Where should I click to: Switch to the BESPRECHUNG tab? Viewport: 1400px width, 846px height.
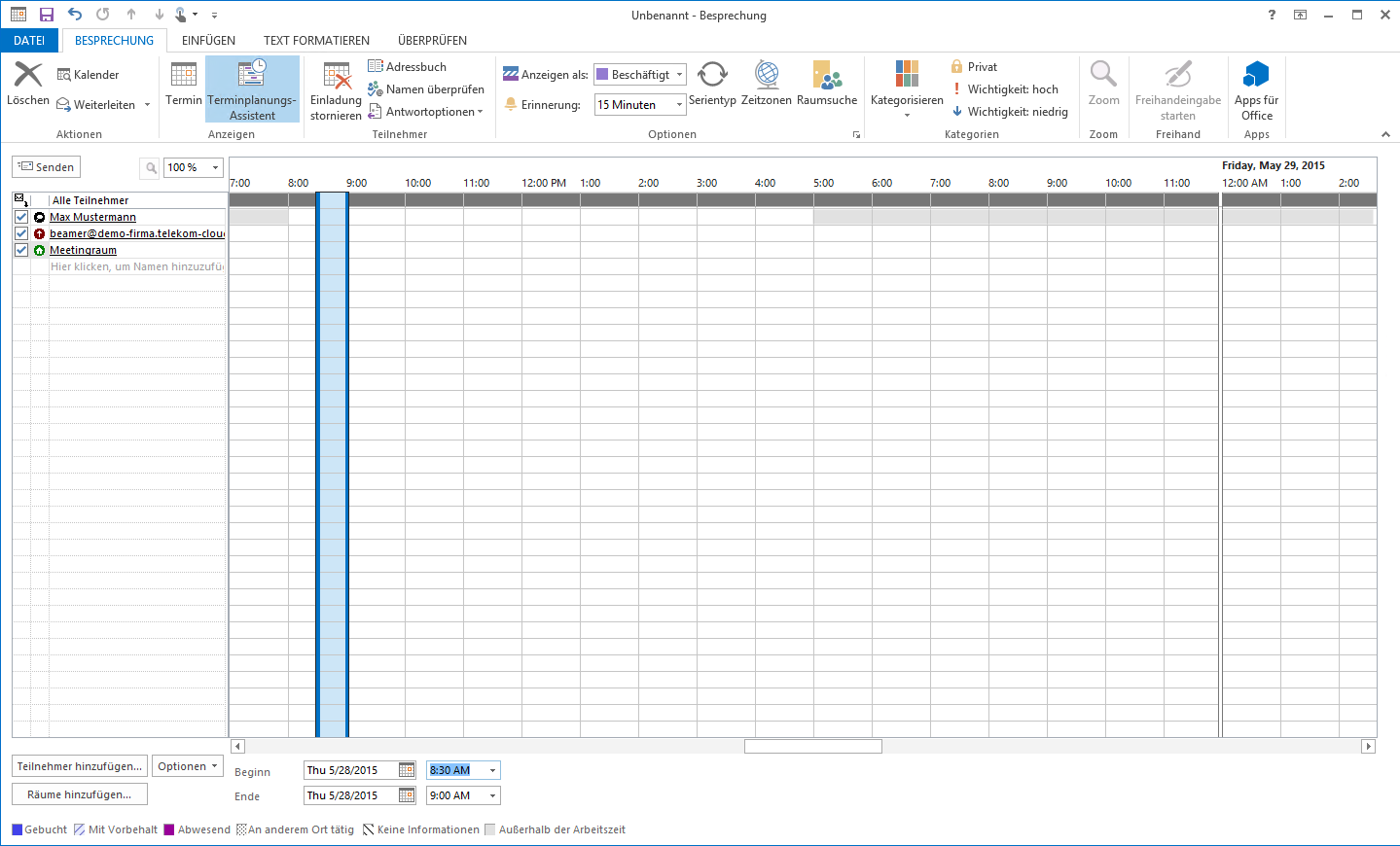[114, 40]
